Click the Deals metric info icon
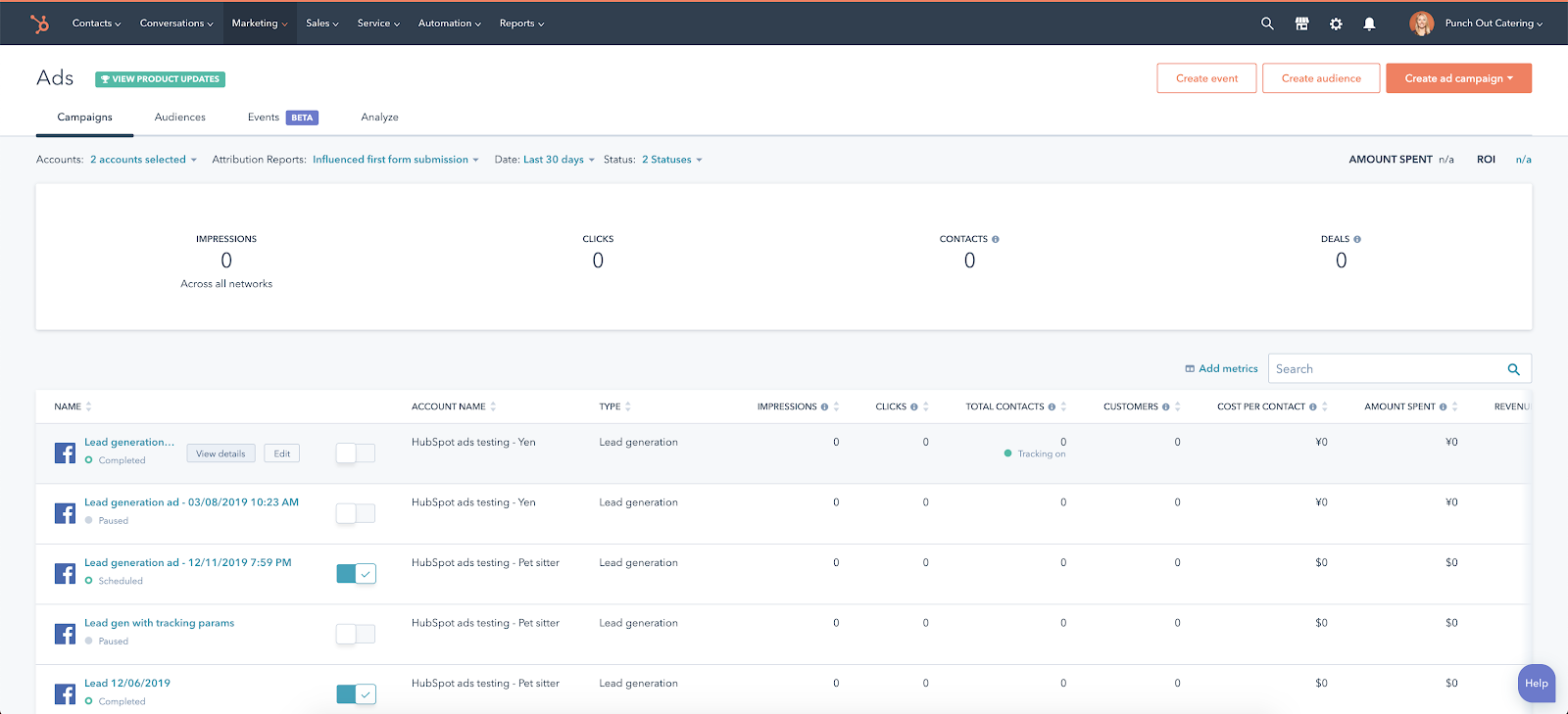The image size is (1568, 714). tap(1357, 239)
